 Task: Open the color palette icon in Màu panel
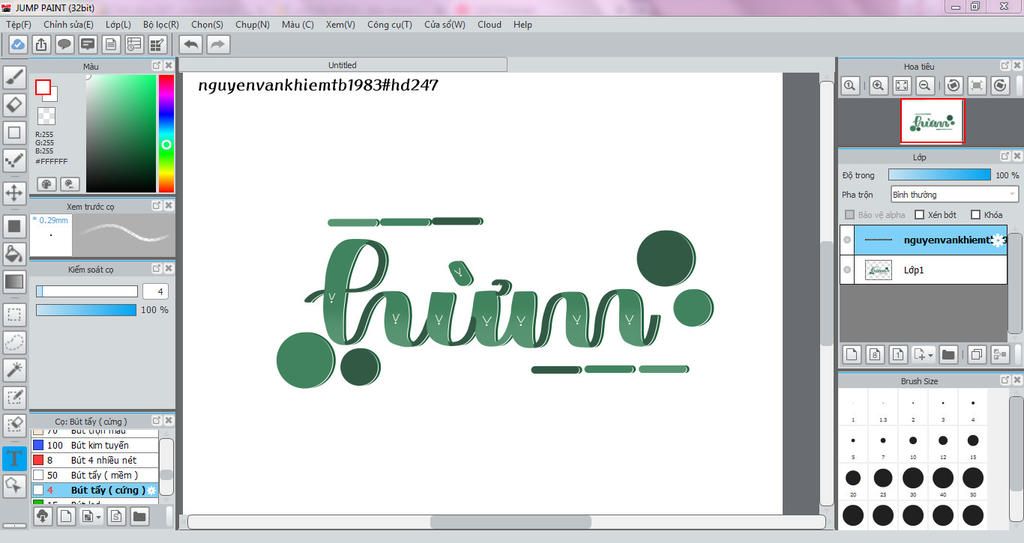(46, 184)
